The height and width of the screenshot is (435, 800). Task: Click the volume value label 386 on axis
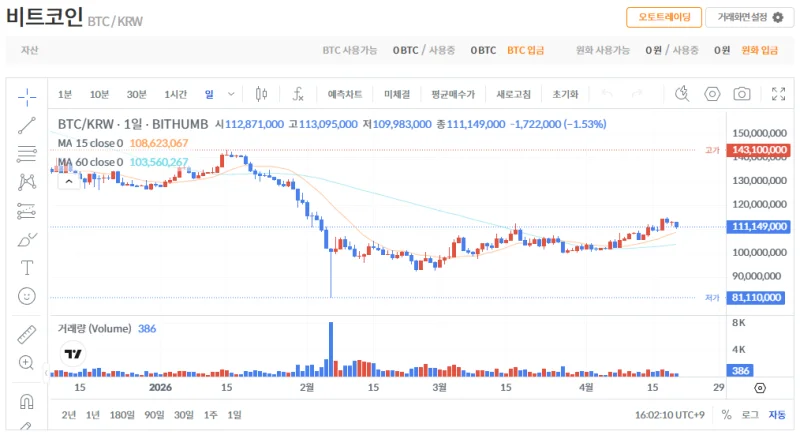coord(740,371)
